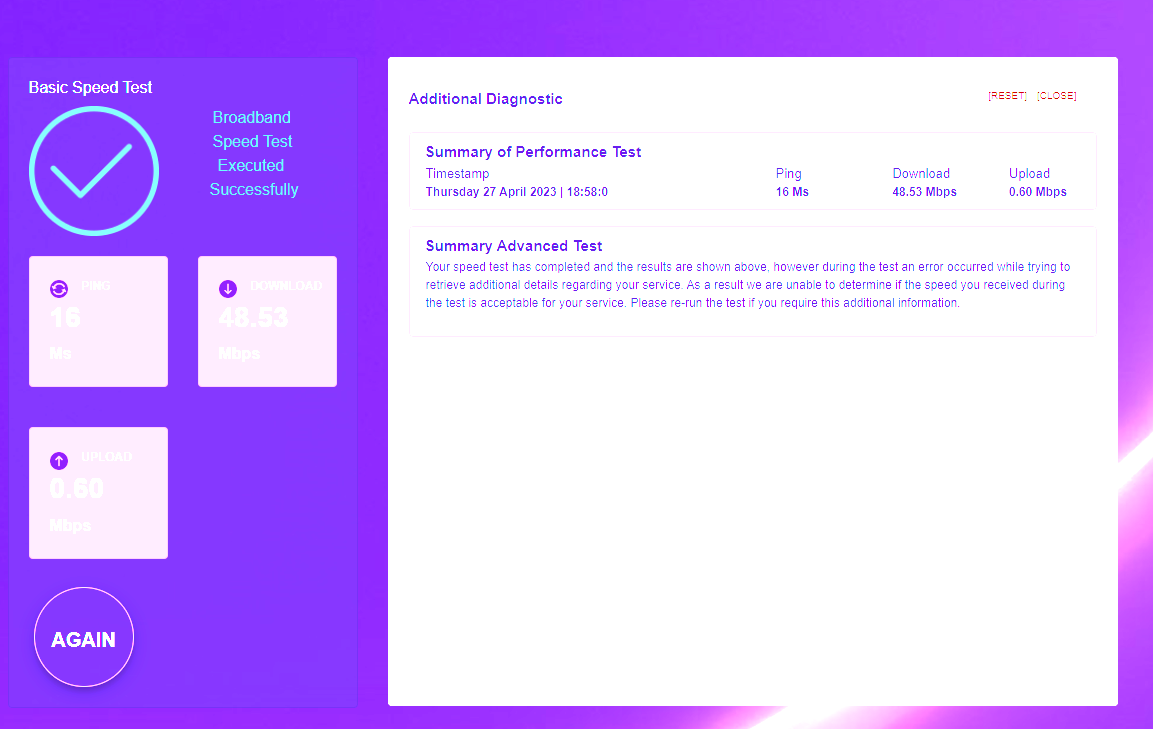This screenshot has width=1153, height=729.
Task: Click the RESET link
Action: click(1007, 96)
